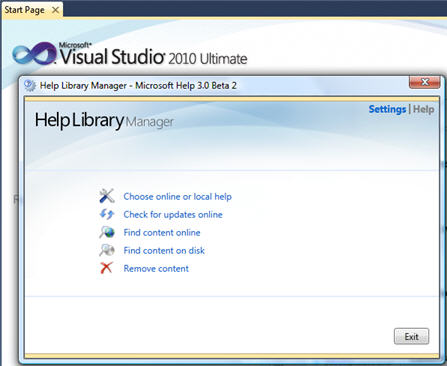The width and height of the screenshot is (447, 366).
Task: Close the Start Page tab
Action: [x=56, y=10]
